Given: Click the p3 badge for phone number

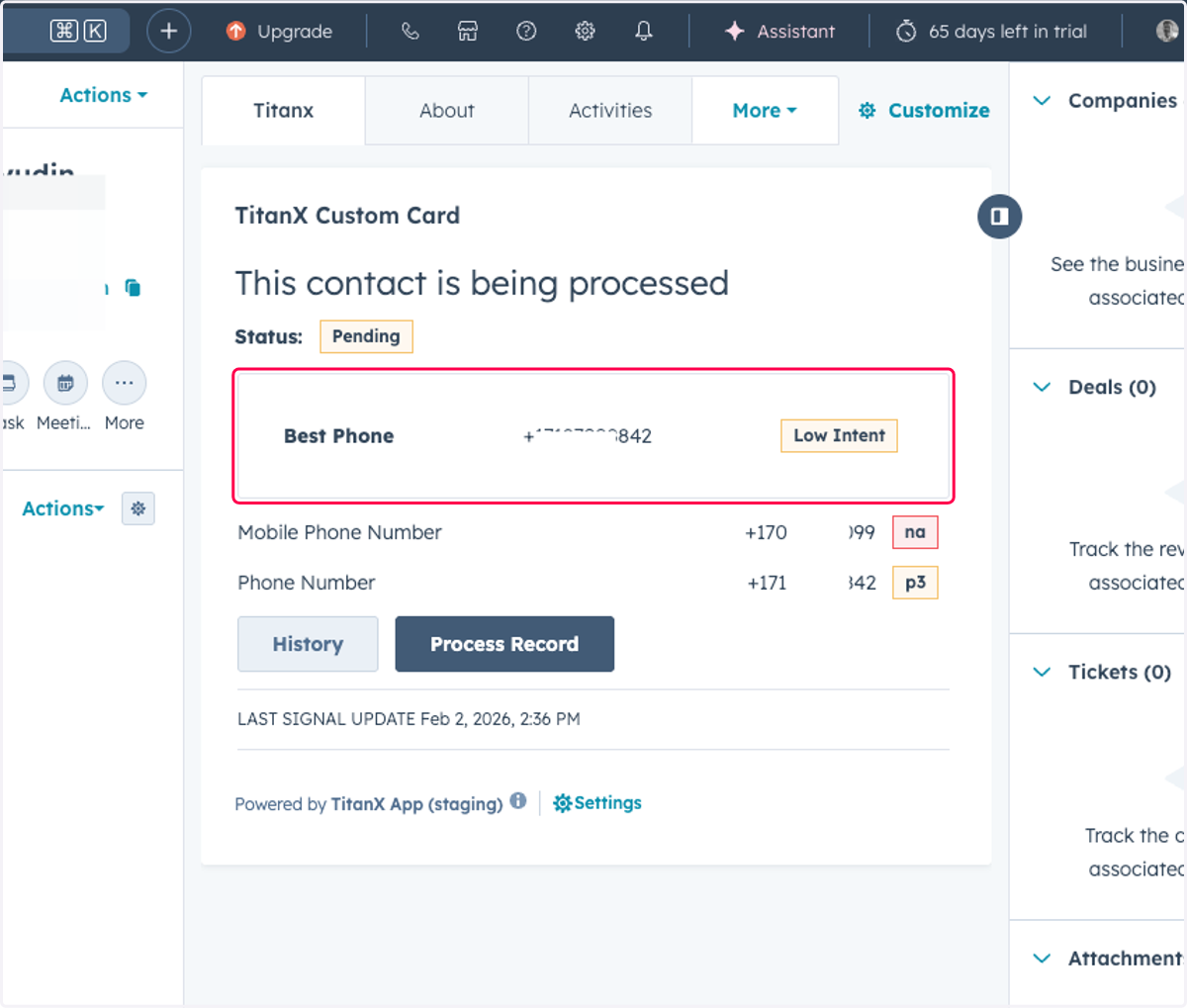Looking at the screenshot, I should point(915,583).
